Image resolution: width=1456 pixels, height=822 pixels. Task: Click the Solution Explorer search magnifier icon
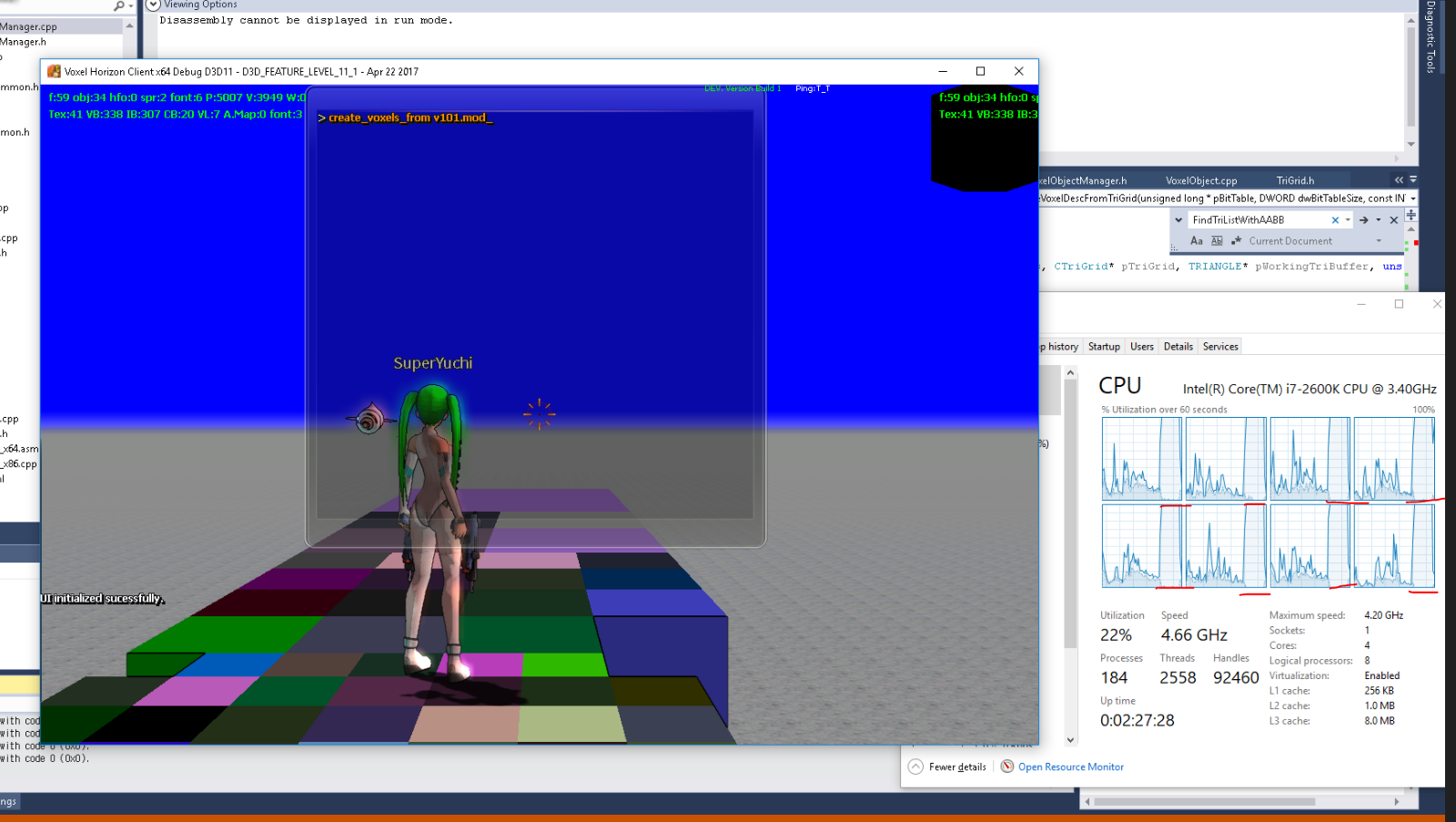point(118,6)
